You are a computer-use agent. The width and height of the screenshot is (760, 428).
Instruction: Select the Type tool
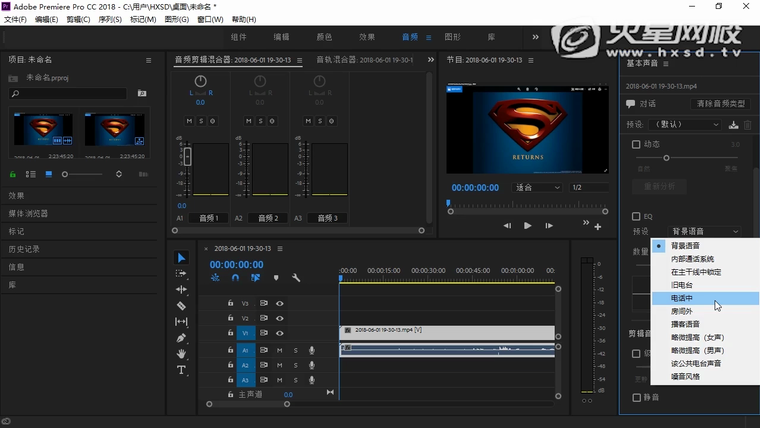coord(181,370)
